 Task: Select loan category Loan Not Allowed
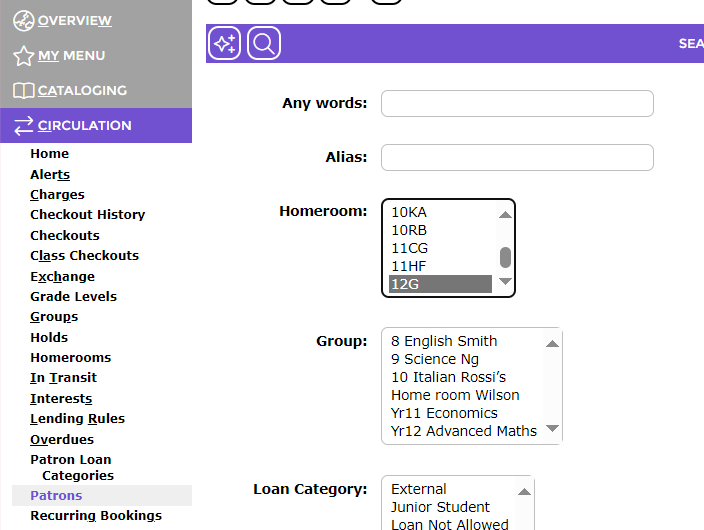pos(452,524)
